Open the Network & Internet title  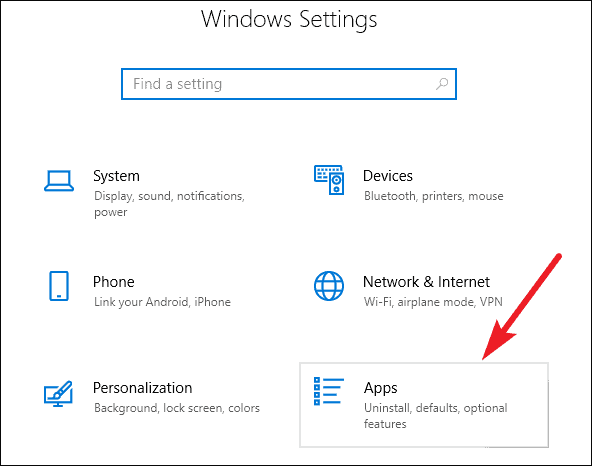click(x=426, y=282)
